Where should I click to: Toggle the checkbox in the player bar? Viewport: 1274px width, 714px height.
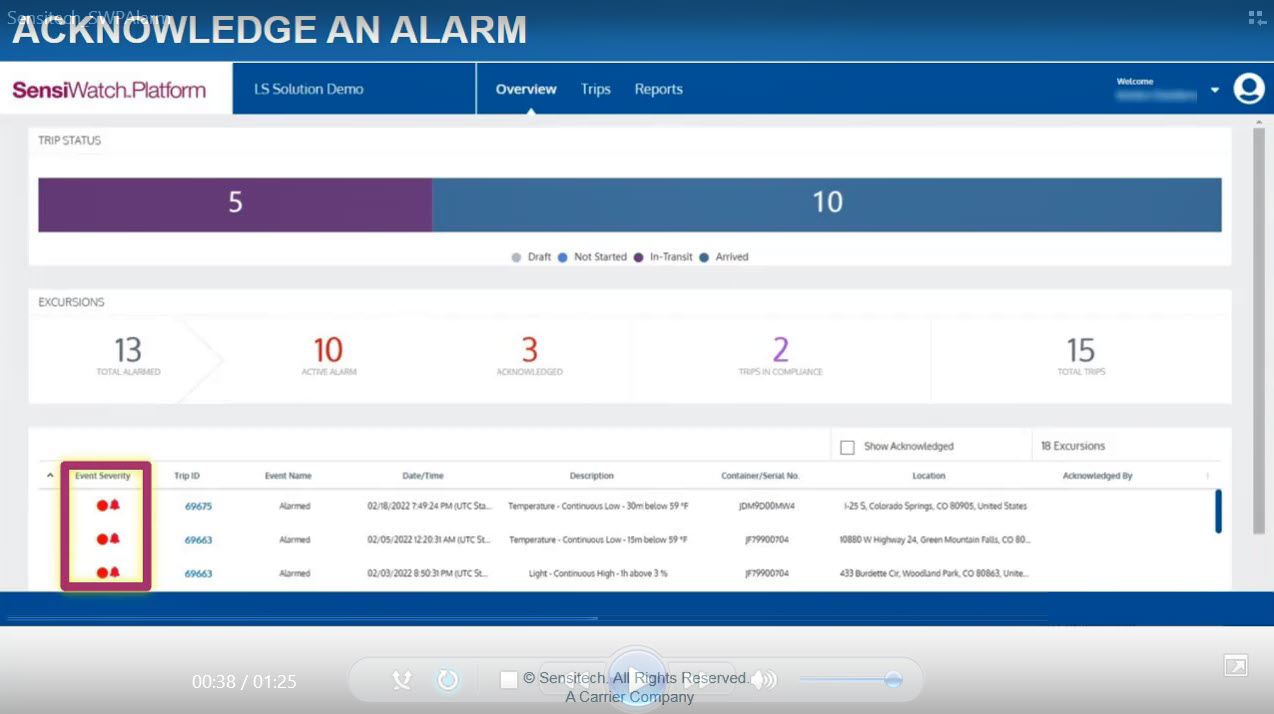click(509, 680)
